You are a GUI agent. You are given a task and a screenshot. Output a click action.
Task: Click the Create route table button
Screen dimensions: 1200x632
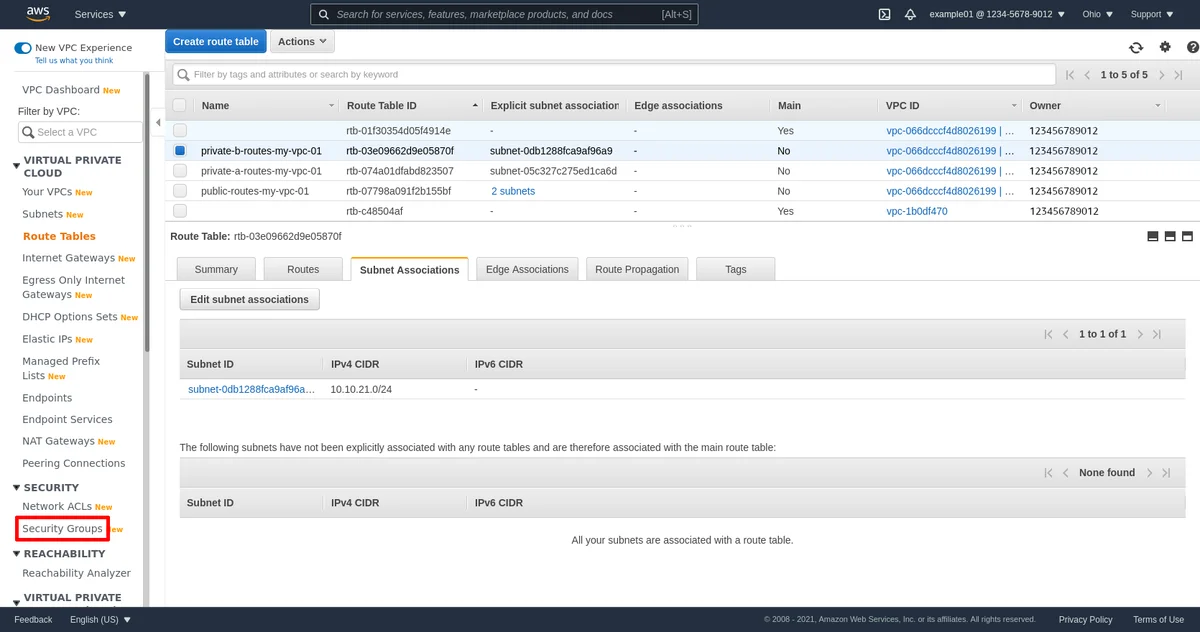click(216, 42)
